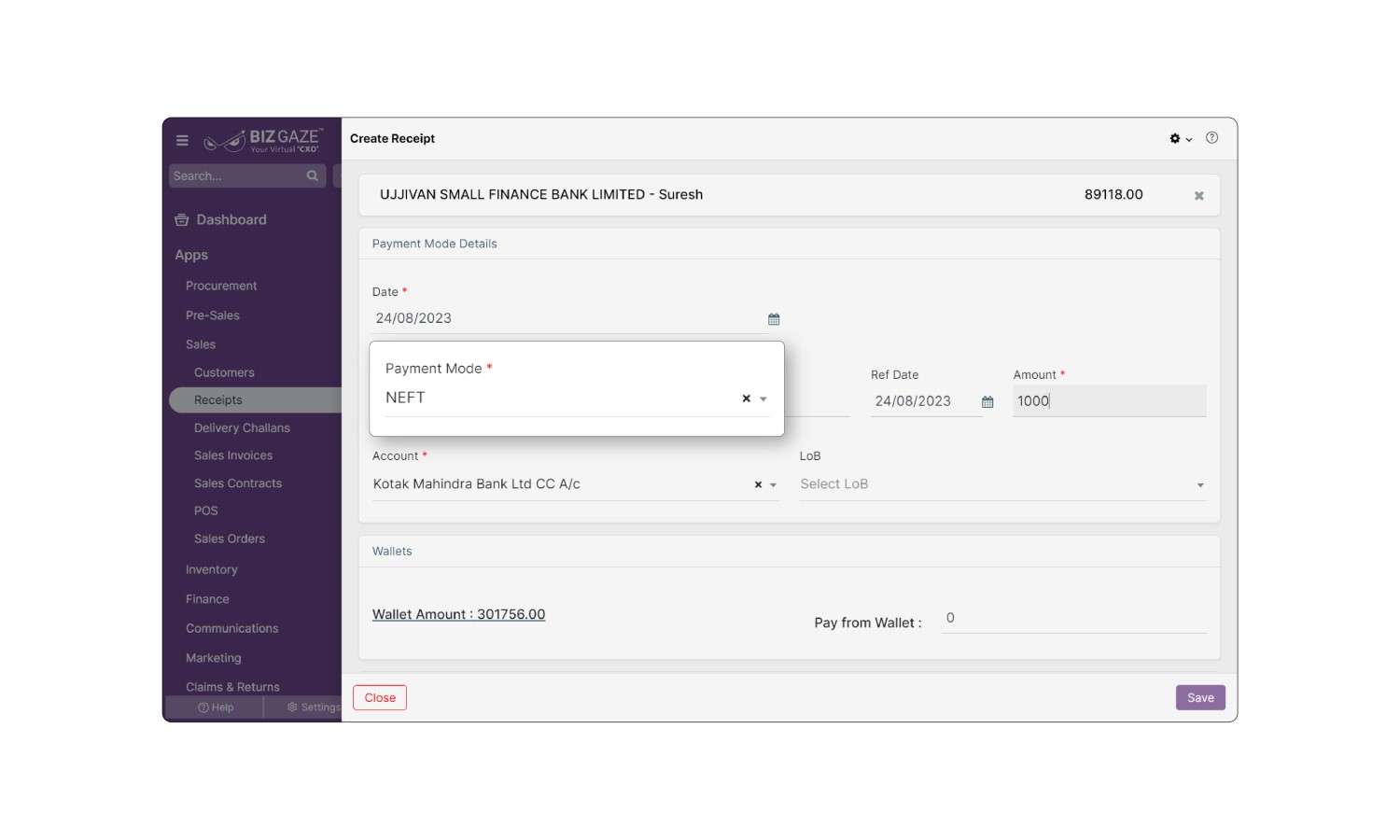Viewport: 1400px width, 840px height.
Task: Clear the NEFT payment mode selection
Action: (746, 399)
